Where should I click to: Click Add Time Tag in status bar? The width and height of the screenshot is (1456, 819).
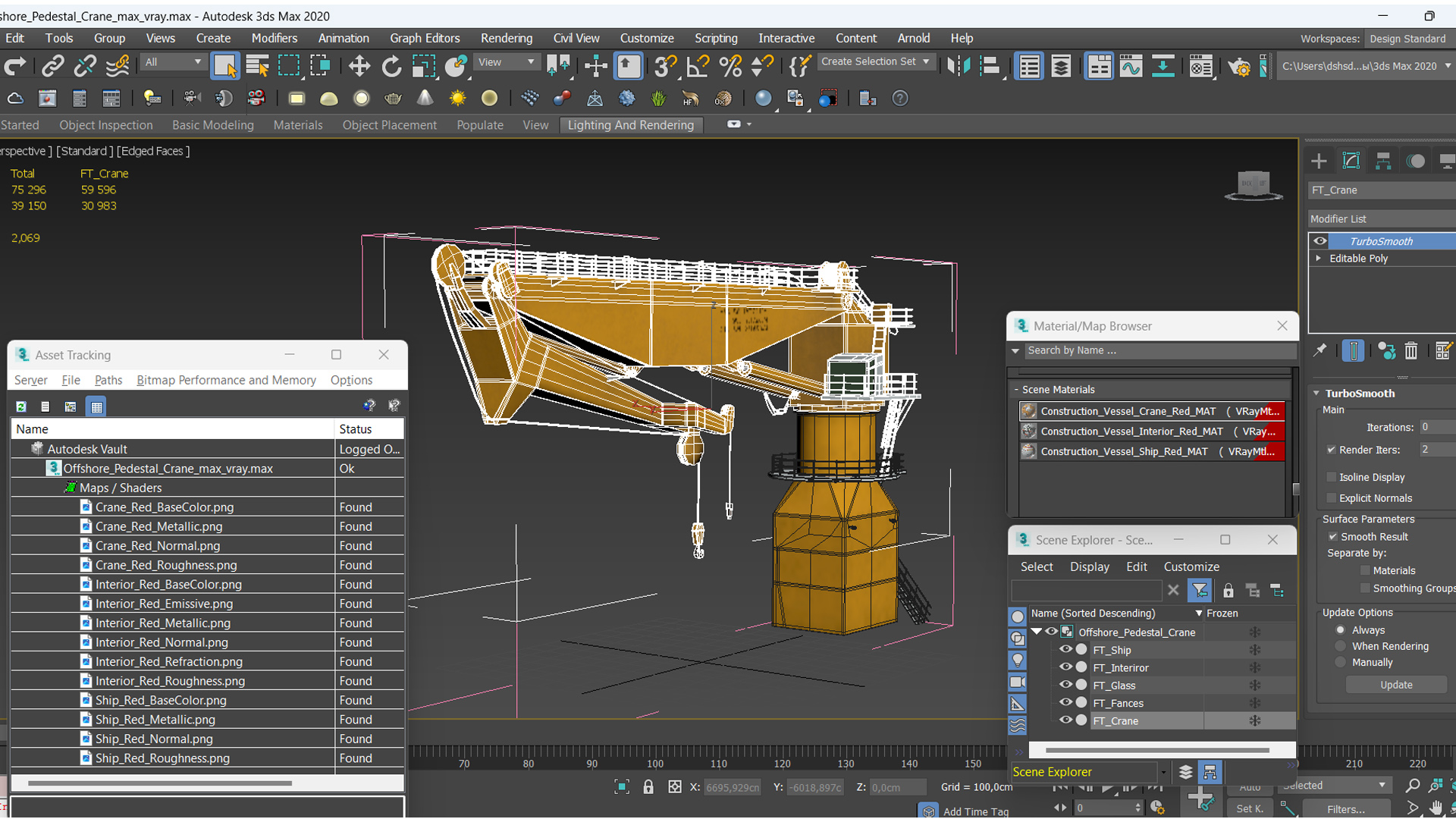pos(975,811)
